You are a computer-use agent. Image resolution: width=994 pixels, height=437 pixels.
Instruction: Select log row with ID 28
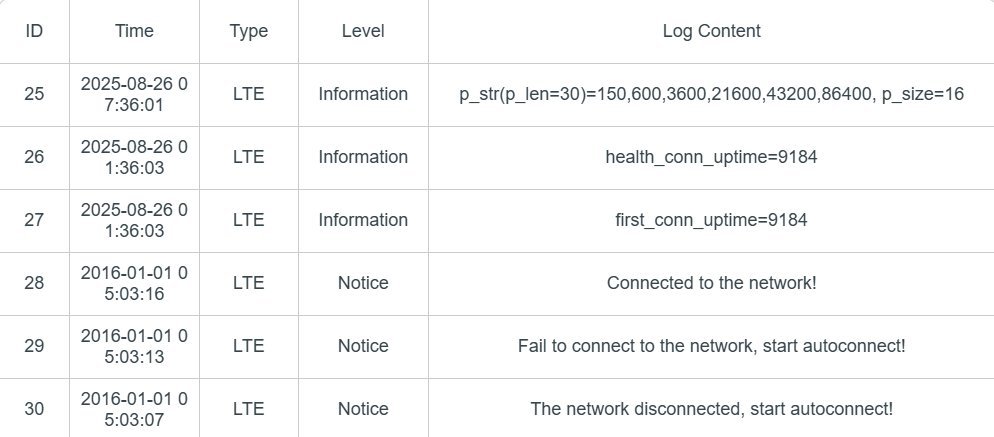(34, 283)
